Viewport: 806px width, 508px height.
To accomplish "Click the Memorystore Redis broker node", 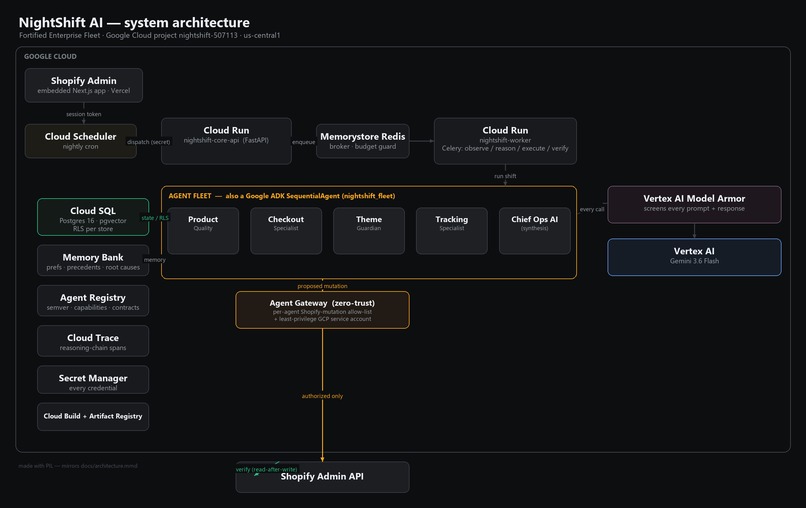I will point(362,141).
